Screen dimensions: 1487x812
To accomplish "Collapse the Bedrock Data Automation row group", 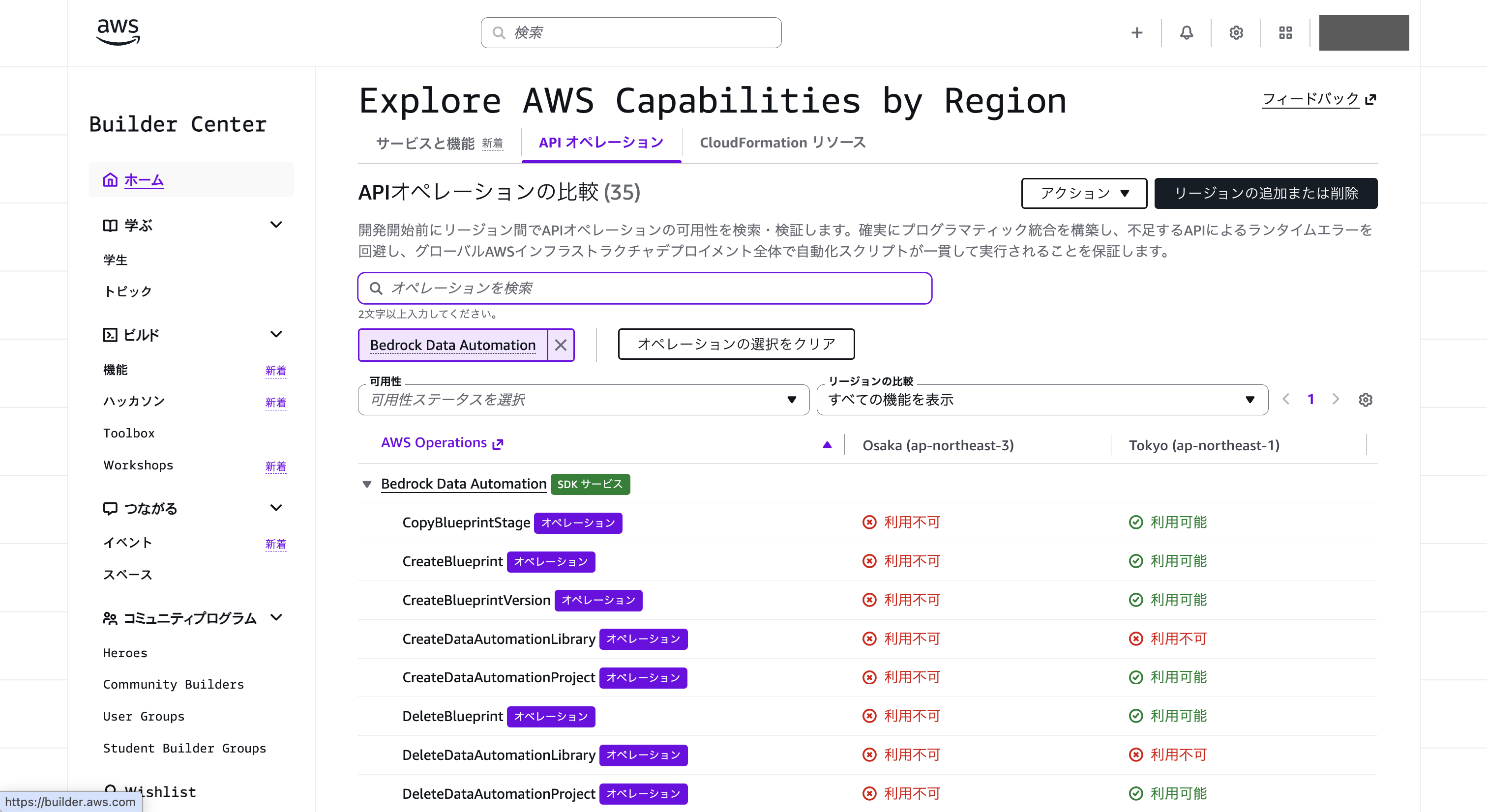I will pyautogui.click(x=366, y=484).
